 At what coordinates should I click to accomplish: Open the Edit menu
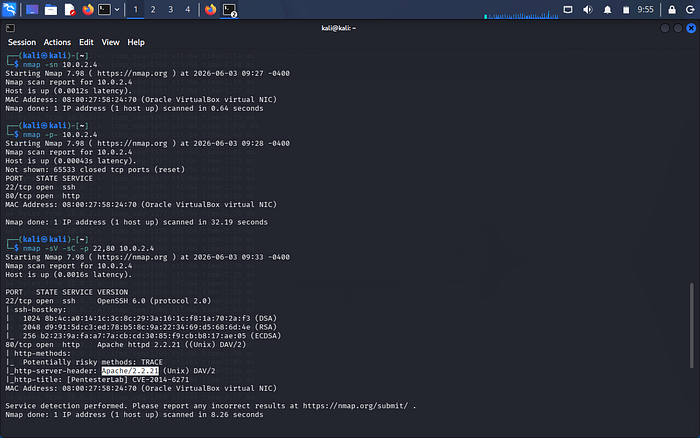[x=86, y=42]
